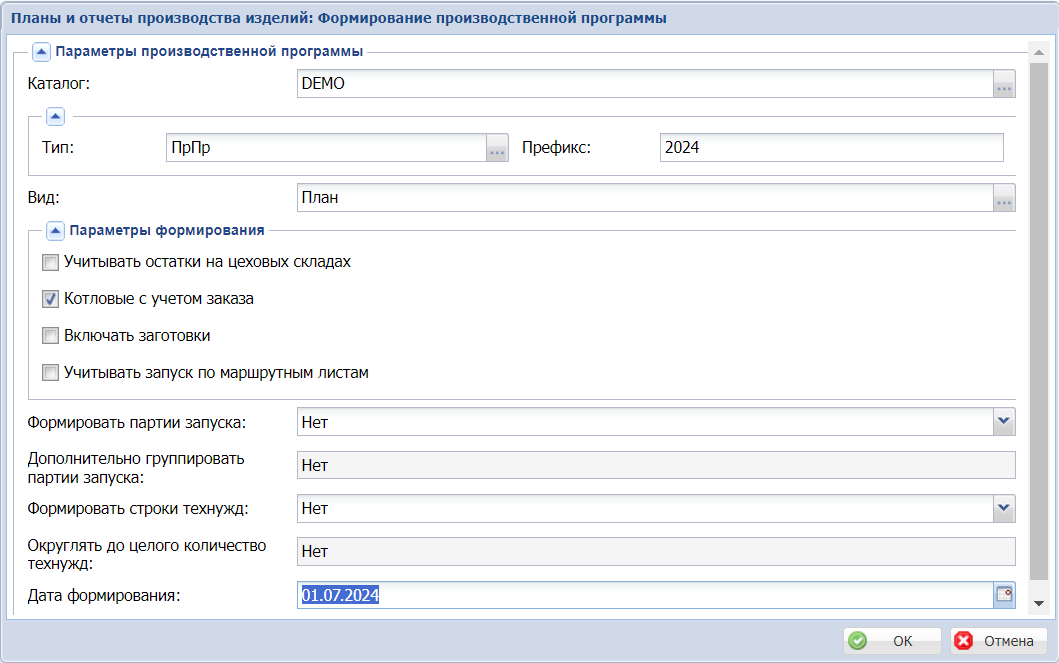This screenshot has height=663, width=1059.
Task: Open Формировать партии запуска dropdown
Action: 1004,422
